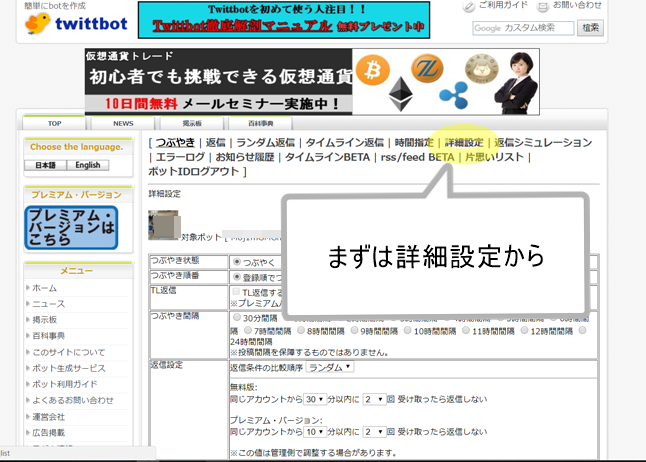Open ランダム返信 menu link
Image resolution: width=646 pixels, height=462 pixels.
(265, 143)
